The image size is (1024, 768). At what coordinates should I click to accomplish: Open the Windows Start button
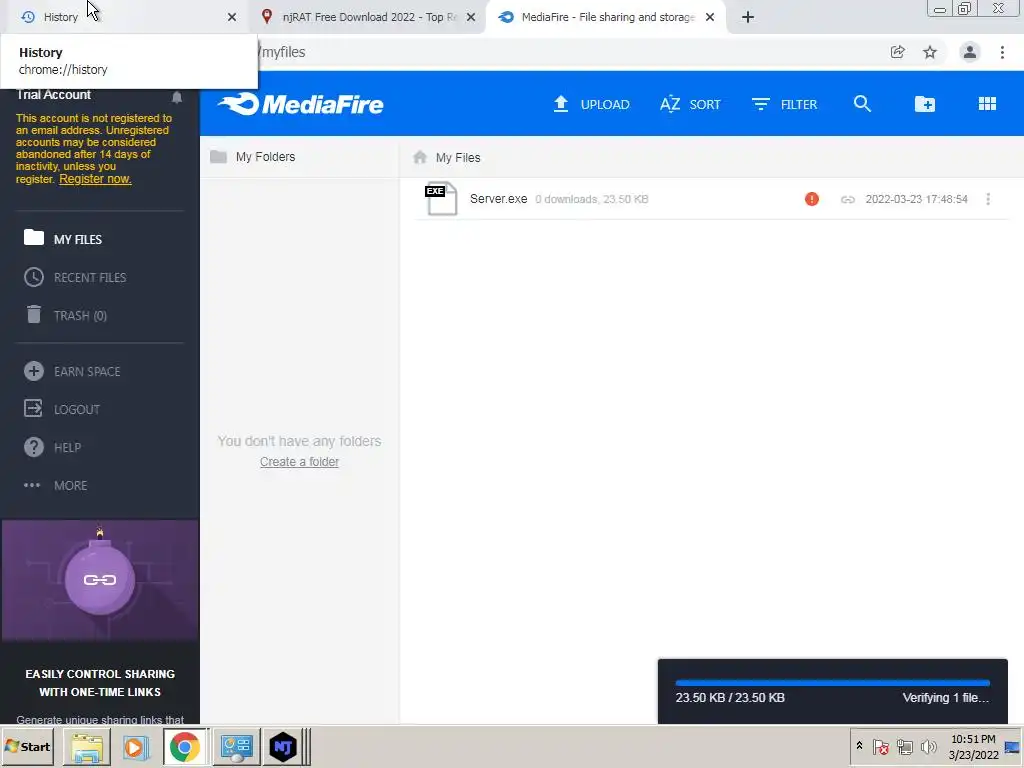coord(27,746)
